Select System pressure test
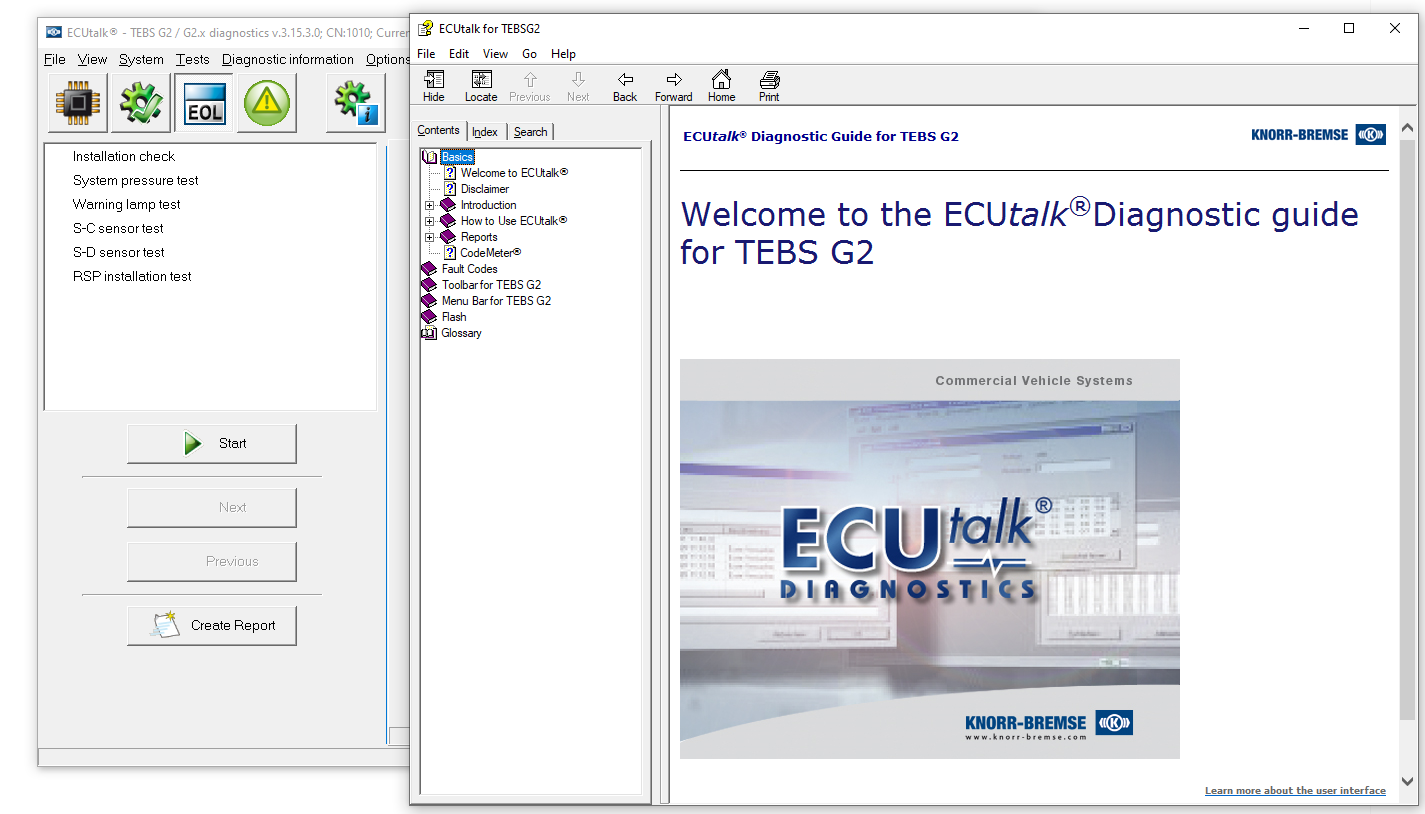1425x814 pixels. [x=136, y=181]
